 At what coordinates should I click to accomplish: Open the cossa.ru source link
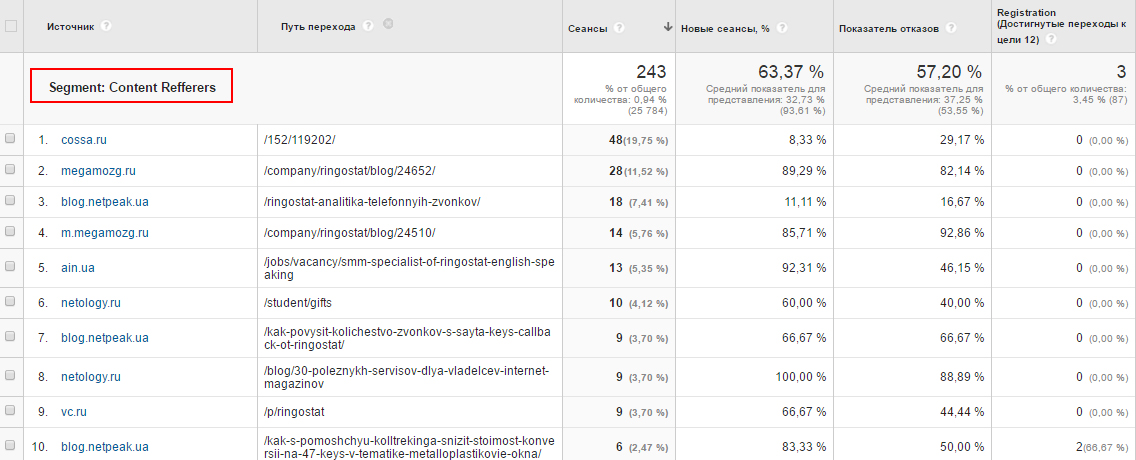(83, 140)
